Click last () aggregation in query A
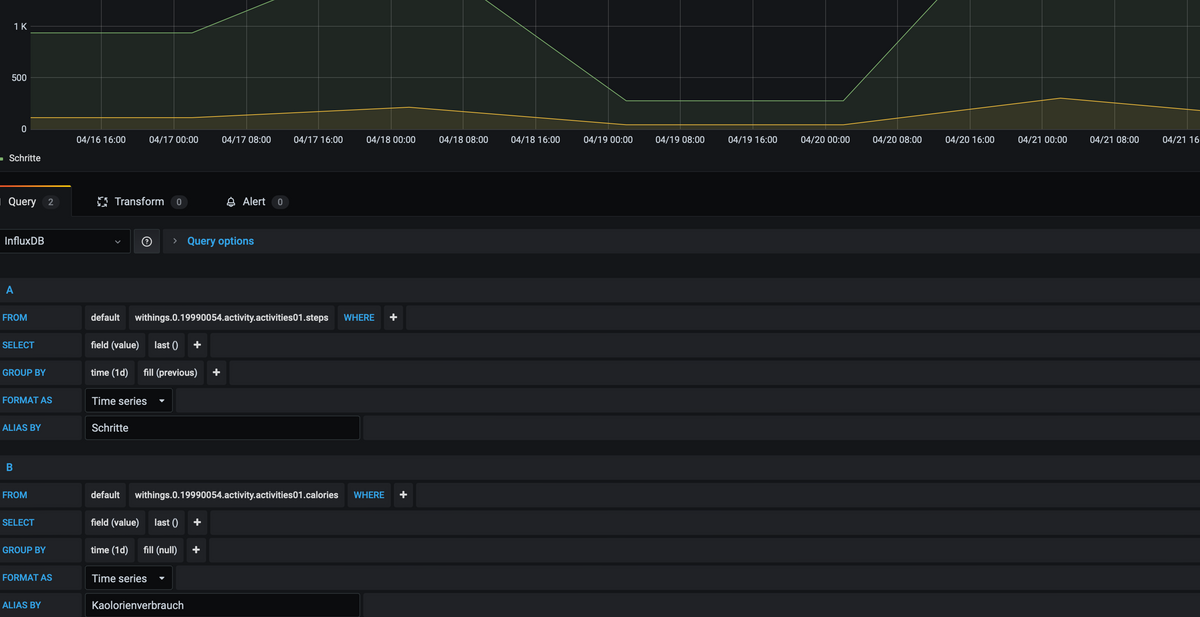Screen dimensions: 1200x617 [x=166, y=345]
